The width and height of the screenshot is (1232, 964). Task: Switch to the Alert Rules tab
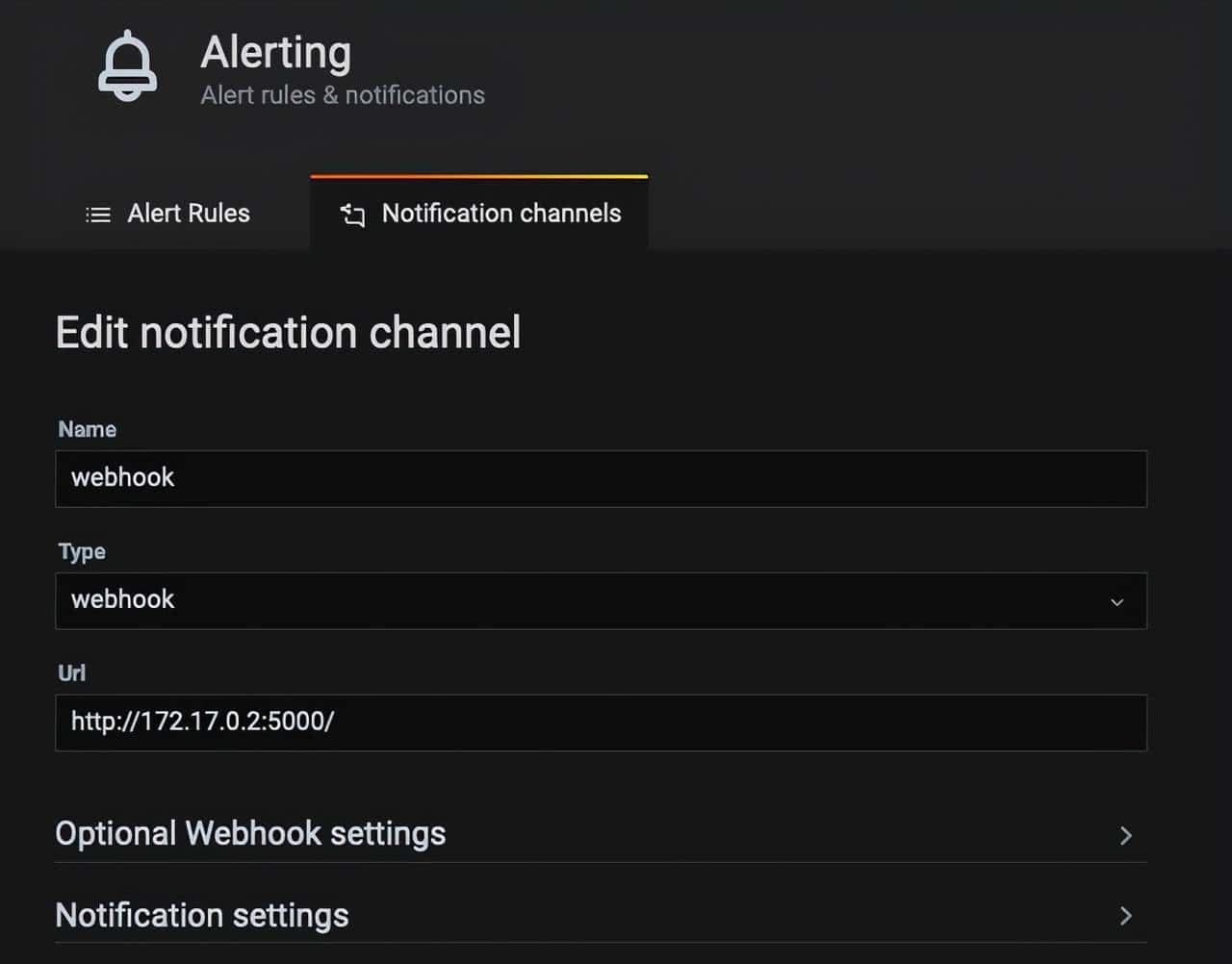(188, 214)
